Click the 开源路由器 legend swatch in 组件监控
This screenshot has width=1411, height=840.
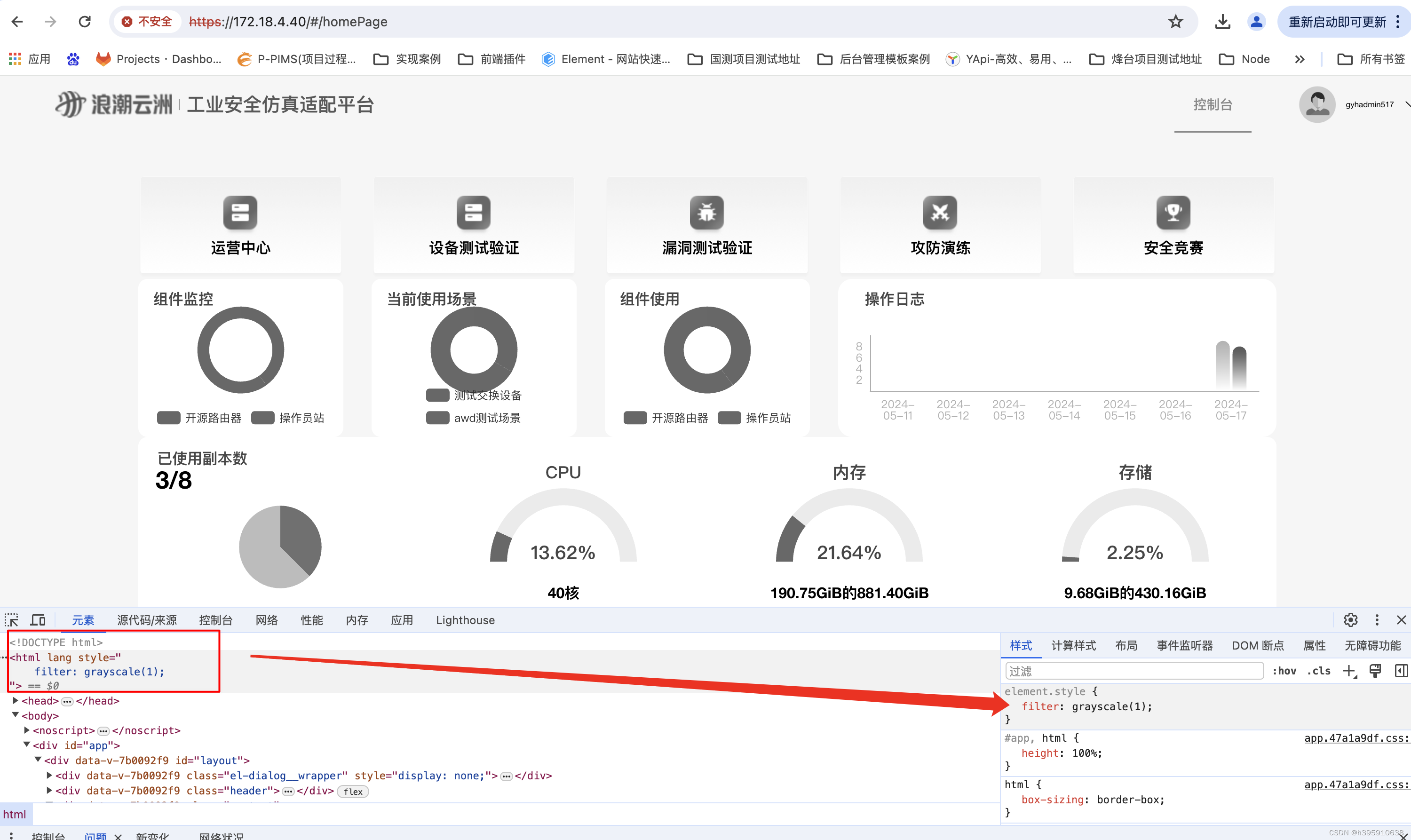[169, 418]
